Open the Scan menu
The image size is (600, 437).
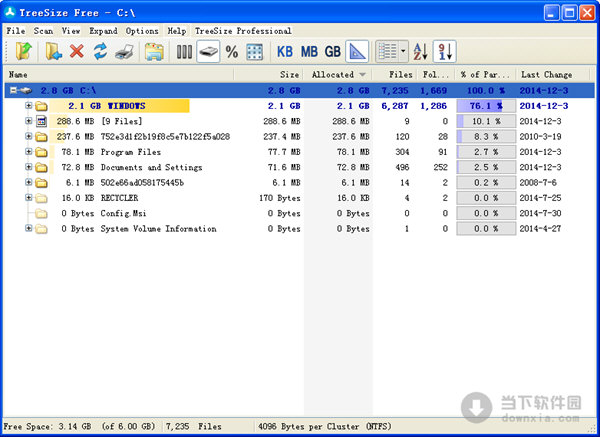(43, 31)
